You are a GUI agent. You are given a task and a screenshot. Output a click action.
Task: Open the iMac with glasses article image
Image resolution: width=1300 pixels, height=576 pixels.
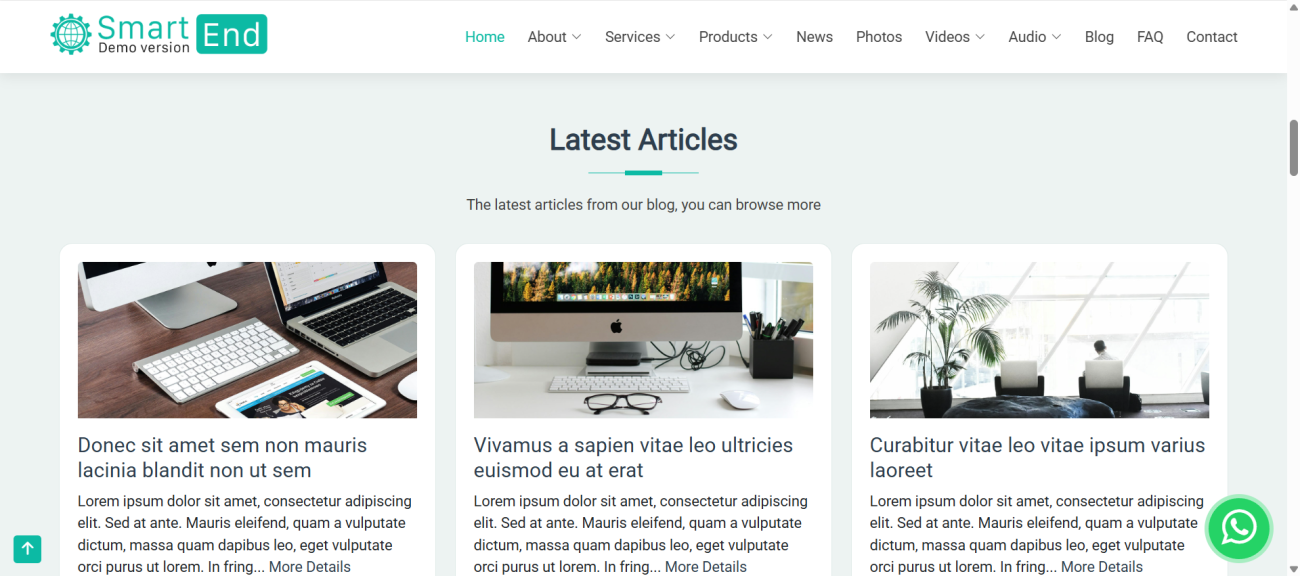(x=643, y=340)
